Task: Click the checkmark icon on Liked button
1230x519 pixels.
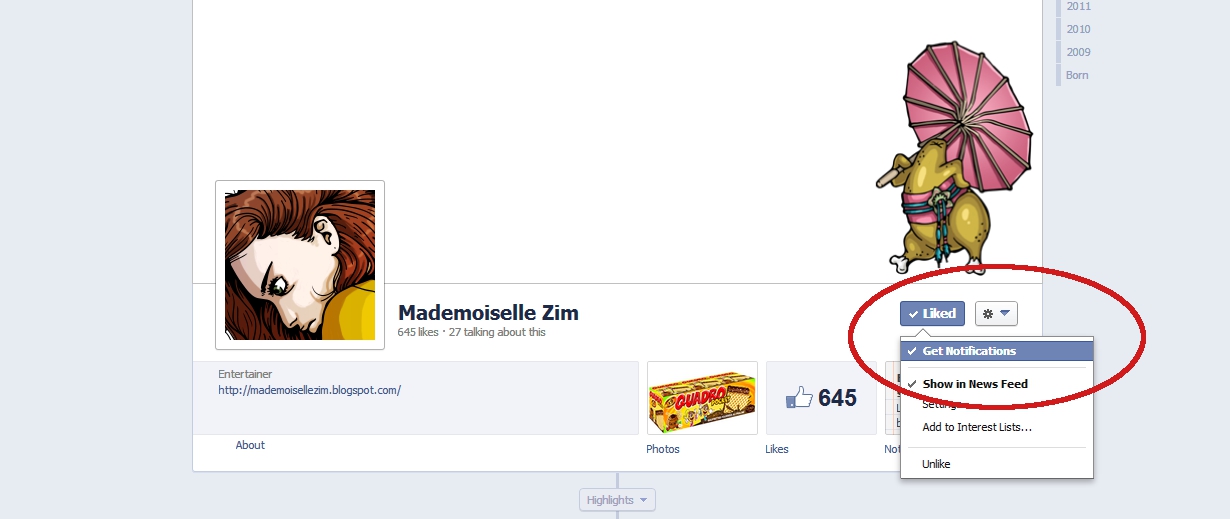Action: [x=913, y=314]
